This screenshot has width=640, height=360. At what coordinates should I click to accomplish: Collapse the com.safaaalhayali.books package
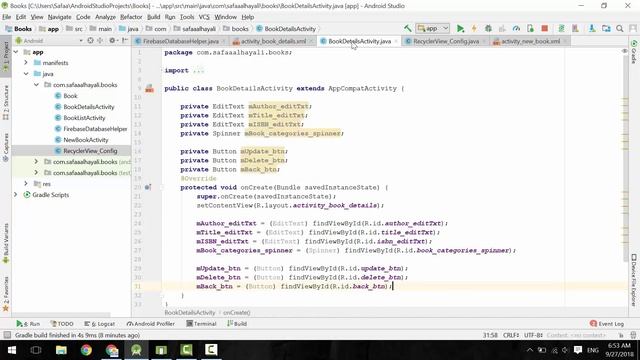(36, 85)
